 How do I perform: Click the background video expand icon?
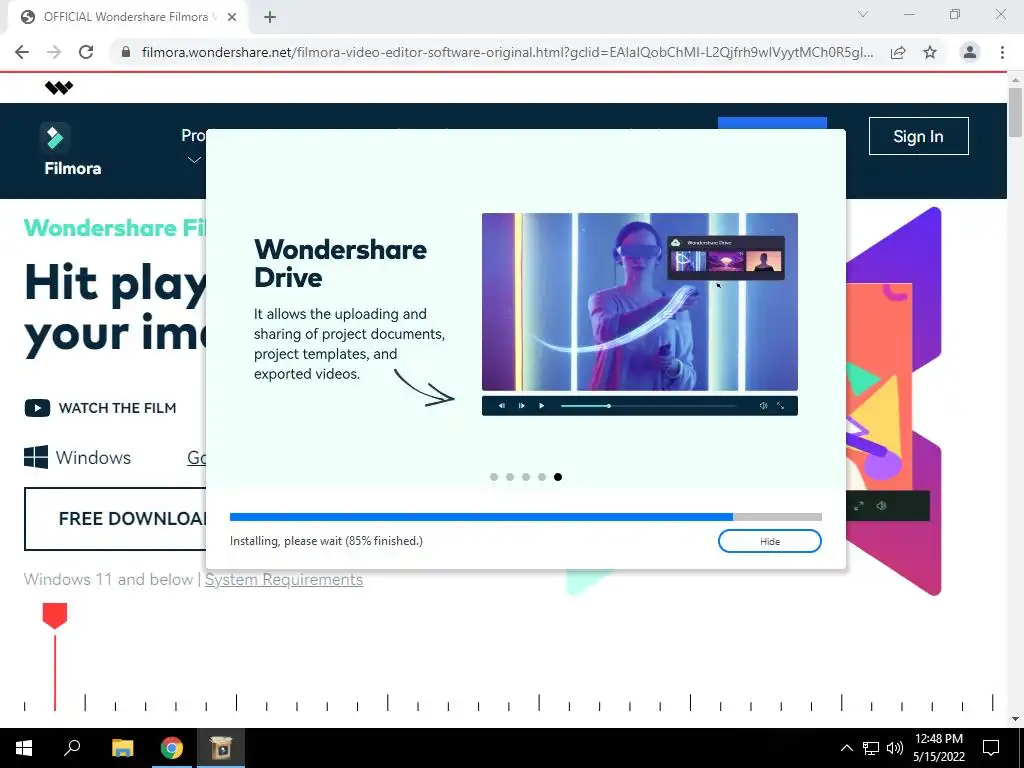[859, 505]
